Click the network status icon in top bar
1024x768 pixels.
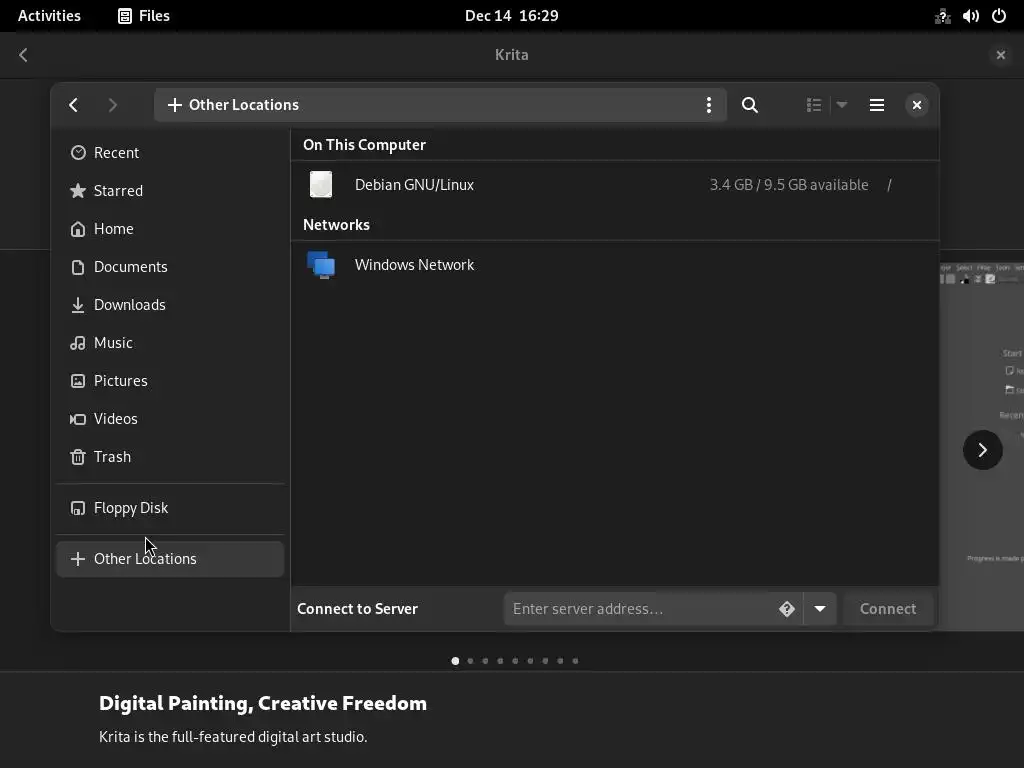(942, 16)
